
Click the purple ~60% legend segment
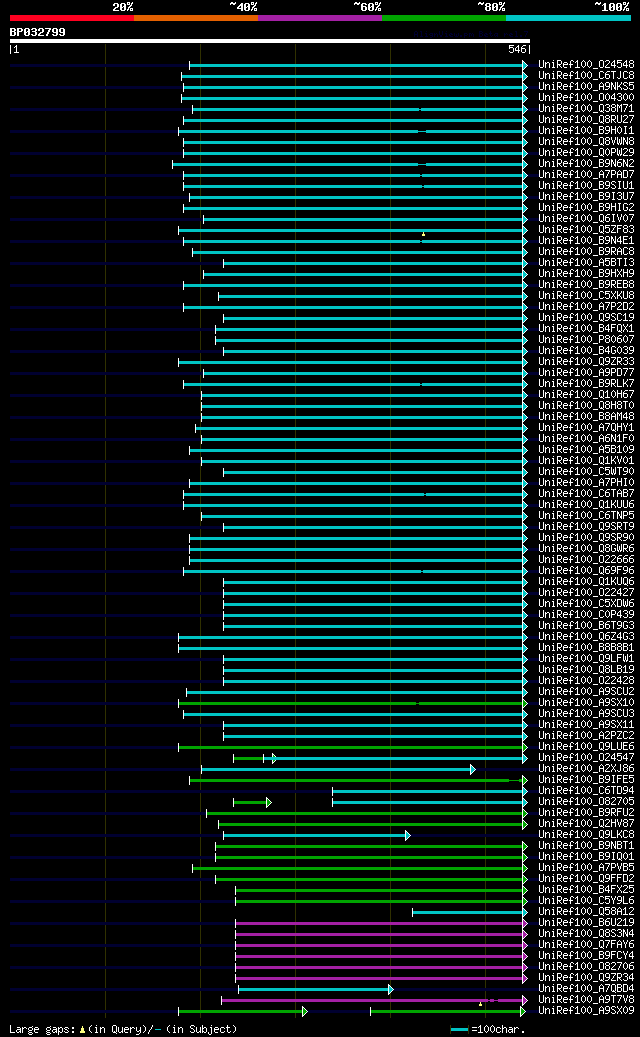coord(320,18)
